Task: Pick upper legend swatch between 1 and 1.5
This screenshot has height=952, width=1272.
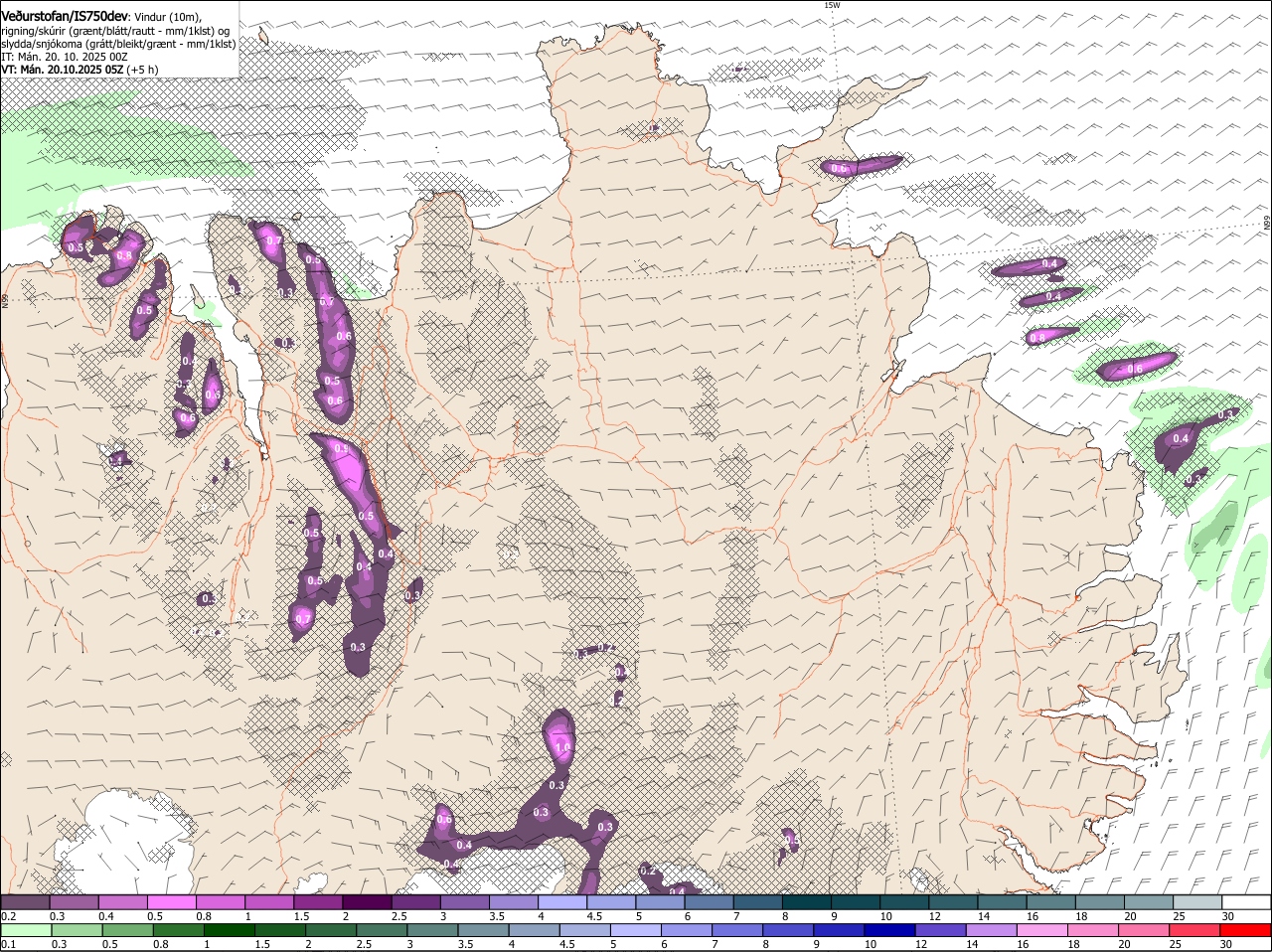Action: [268, 901]
